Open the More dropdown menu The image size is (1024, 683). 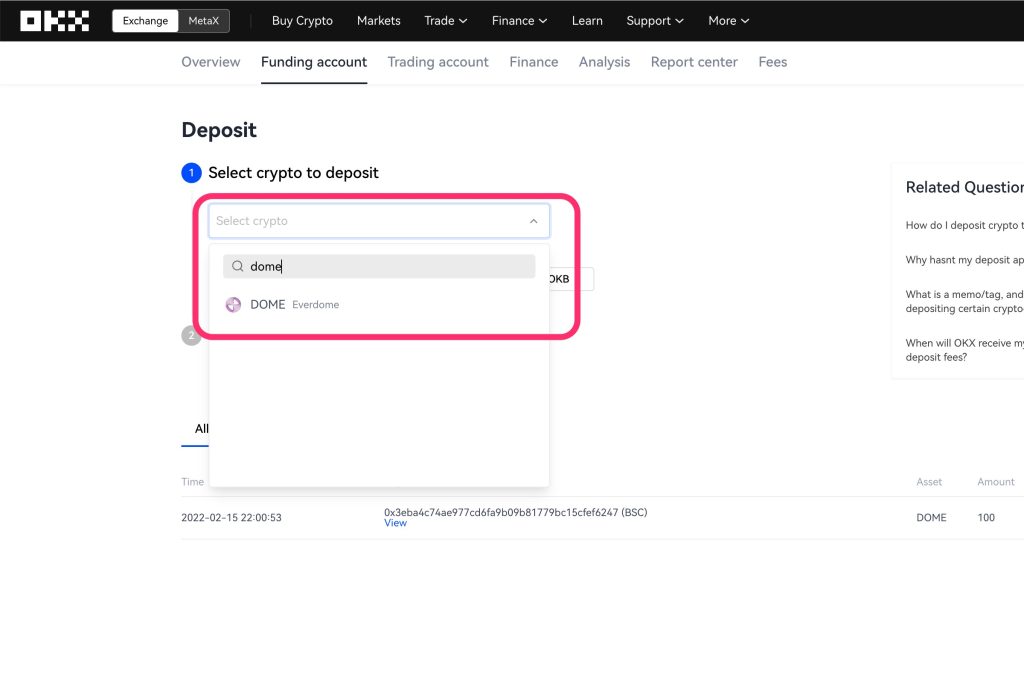(x=728, y=21)
